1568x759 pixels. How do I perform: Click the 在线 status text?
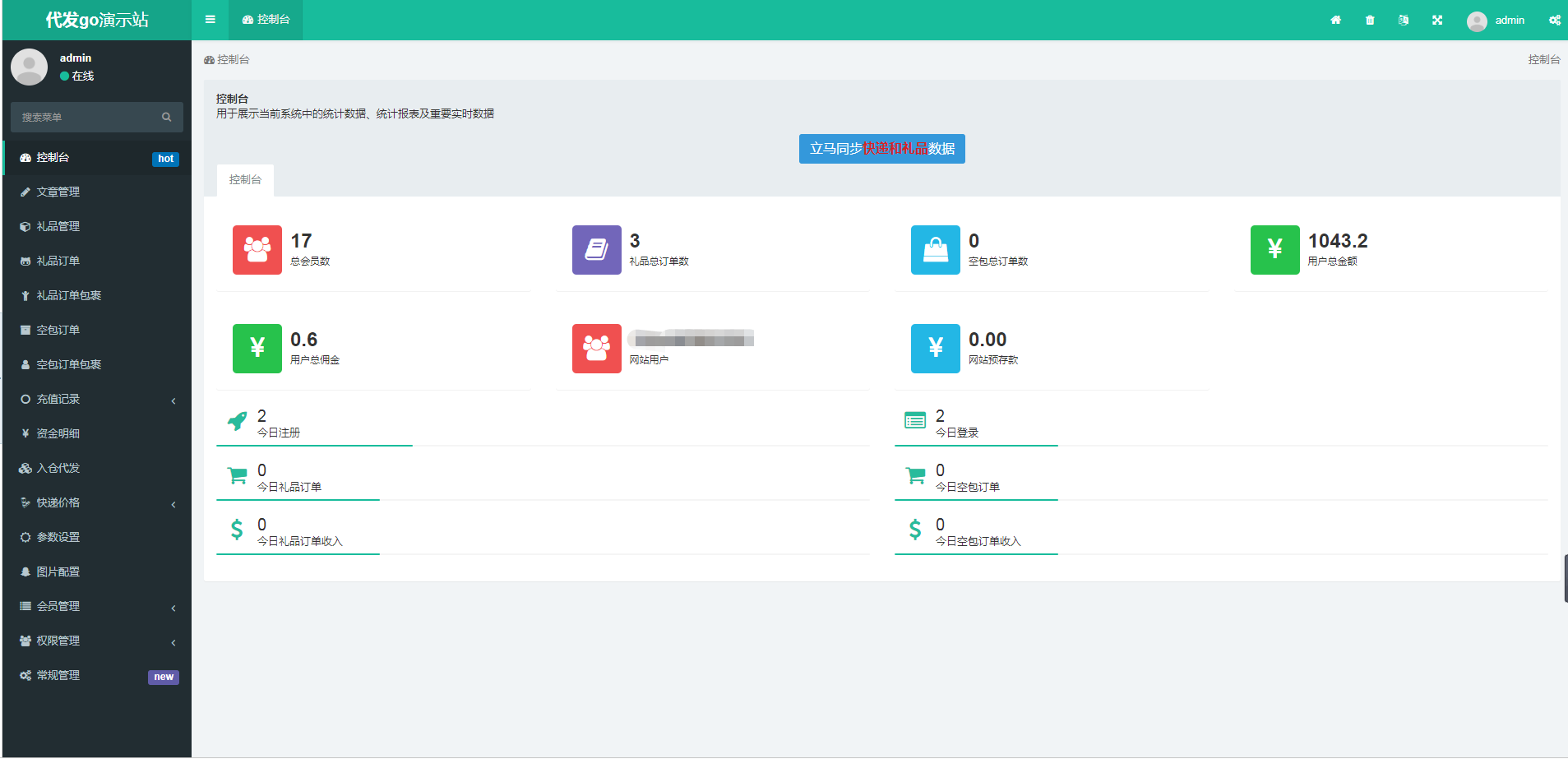tap(83, 76)
